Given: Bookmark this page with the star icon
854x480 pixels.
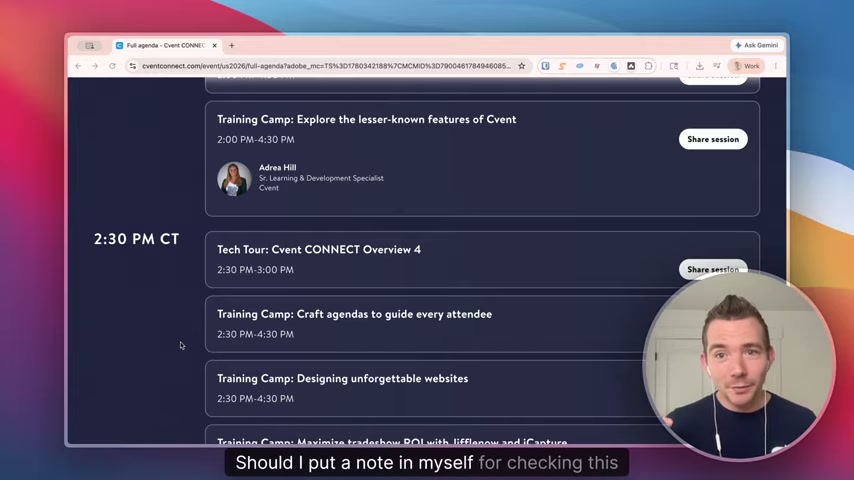Looking at the screenshot, I should [x=522, y=66].
